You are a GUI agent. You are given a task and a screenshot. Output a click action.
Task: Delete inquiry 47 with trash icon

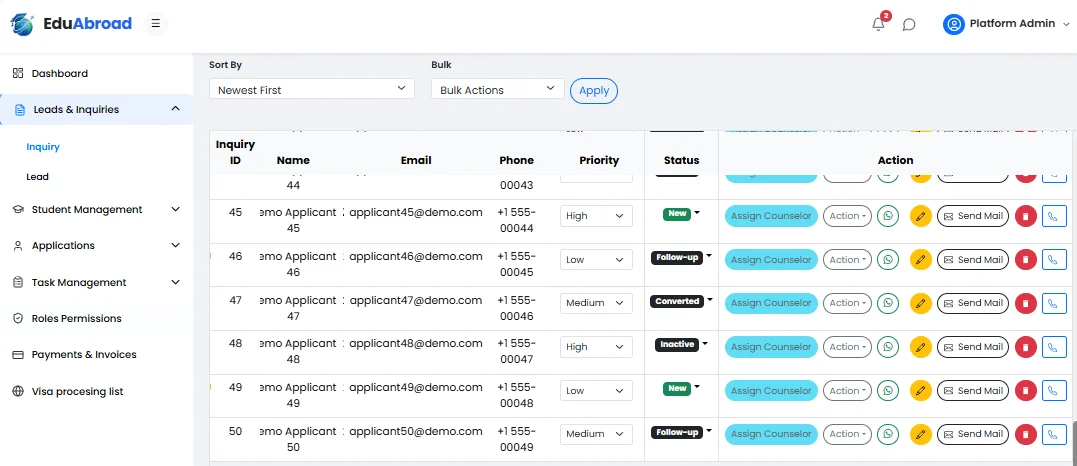click(x=1025, y=303)
